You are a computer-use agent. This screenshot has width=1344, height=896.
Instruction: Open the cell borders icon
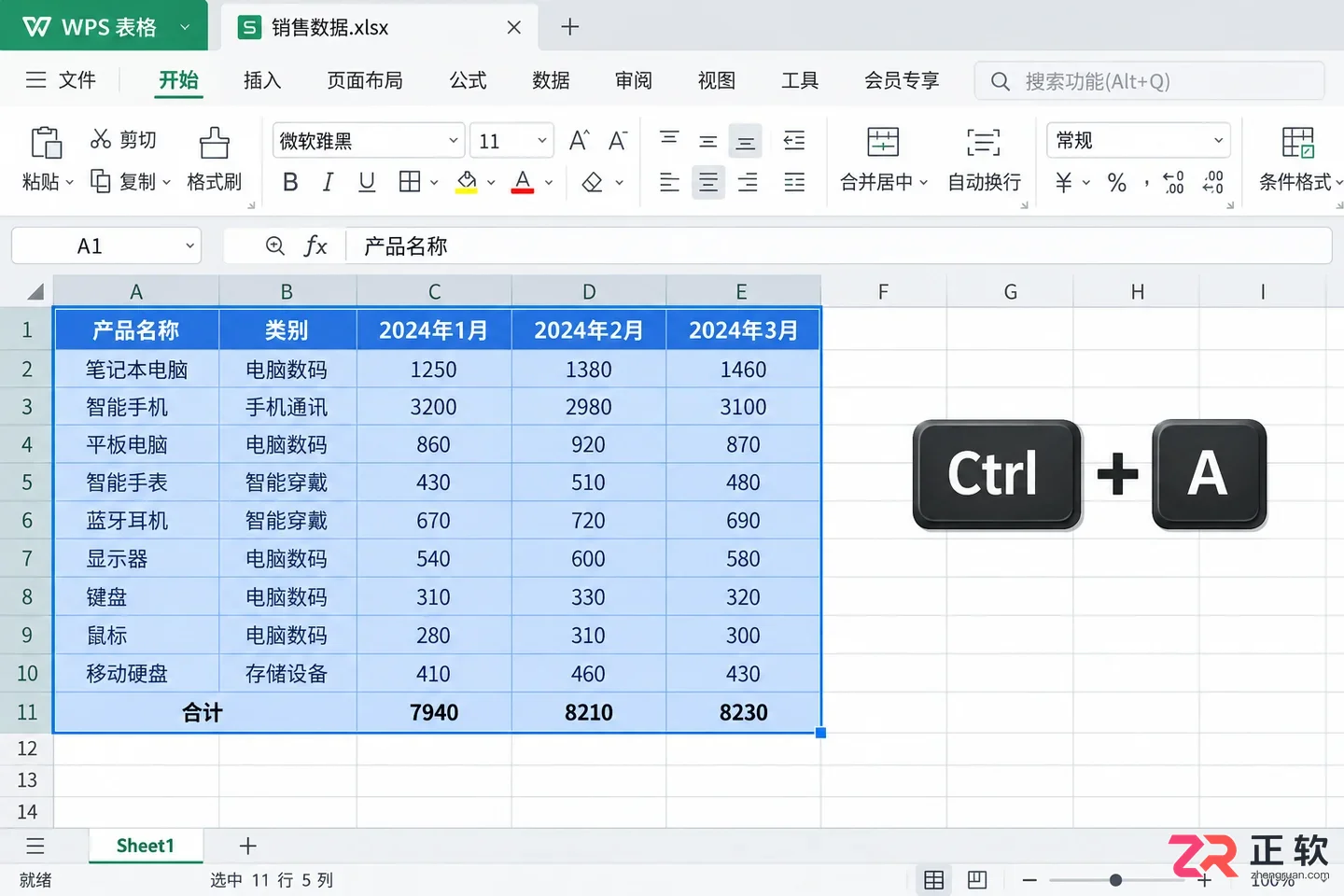[x=410, y=181]
